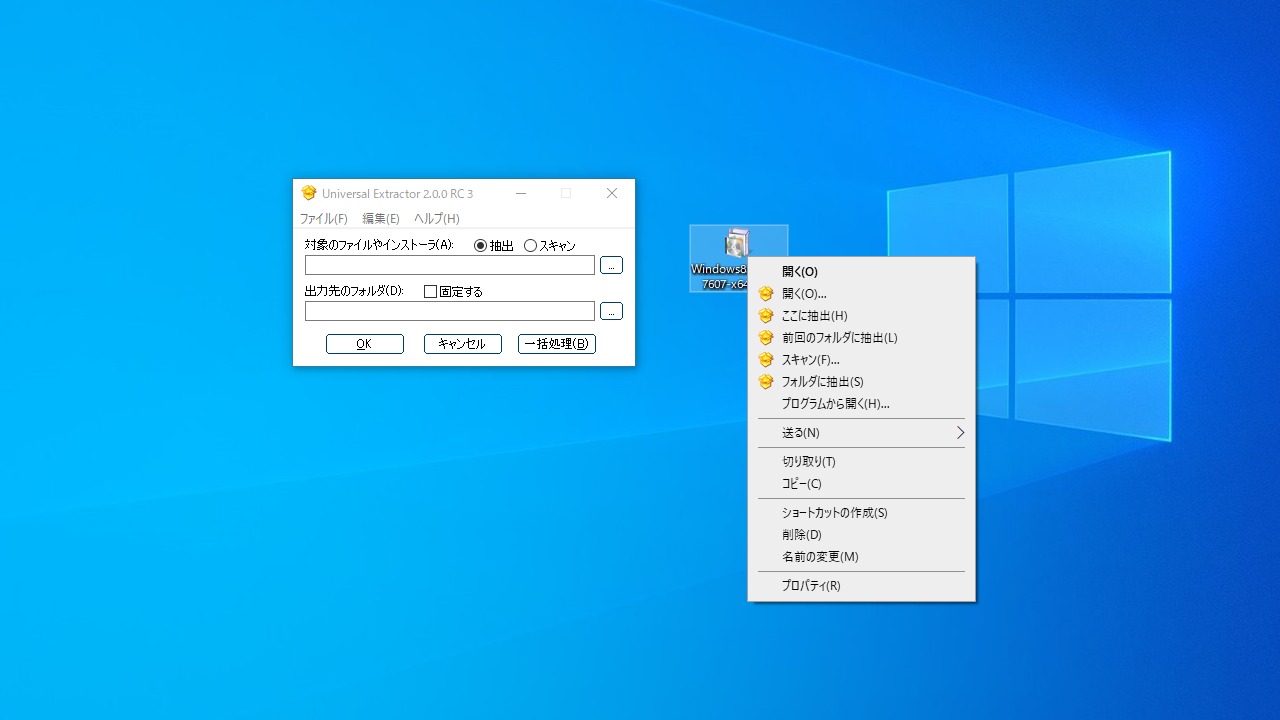Click the OK button

click(x=365, y=344)
